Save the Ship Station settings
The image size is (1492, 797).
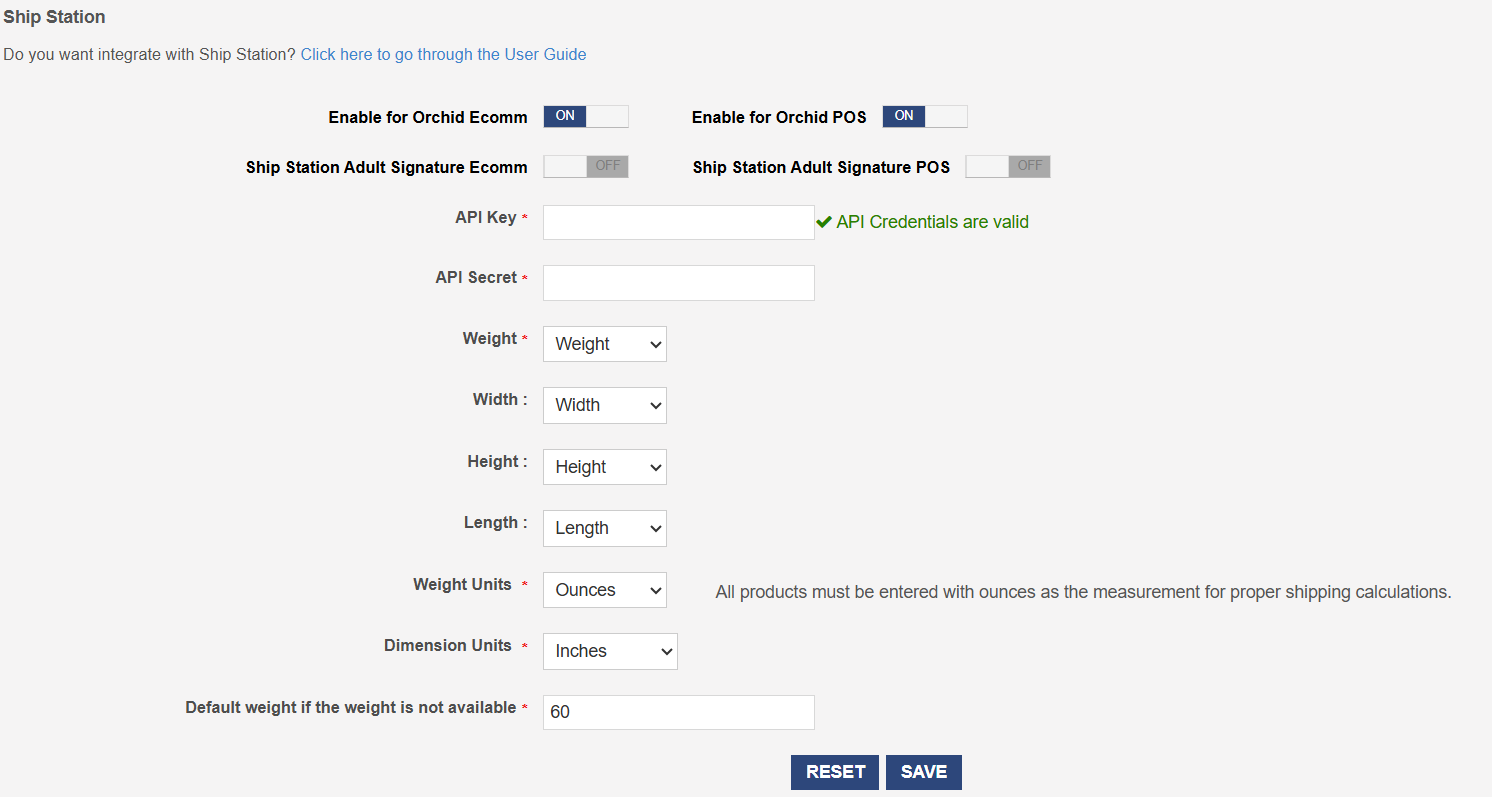923,772
